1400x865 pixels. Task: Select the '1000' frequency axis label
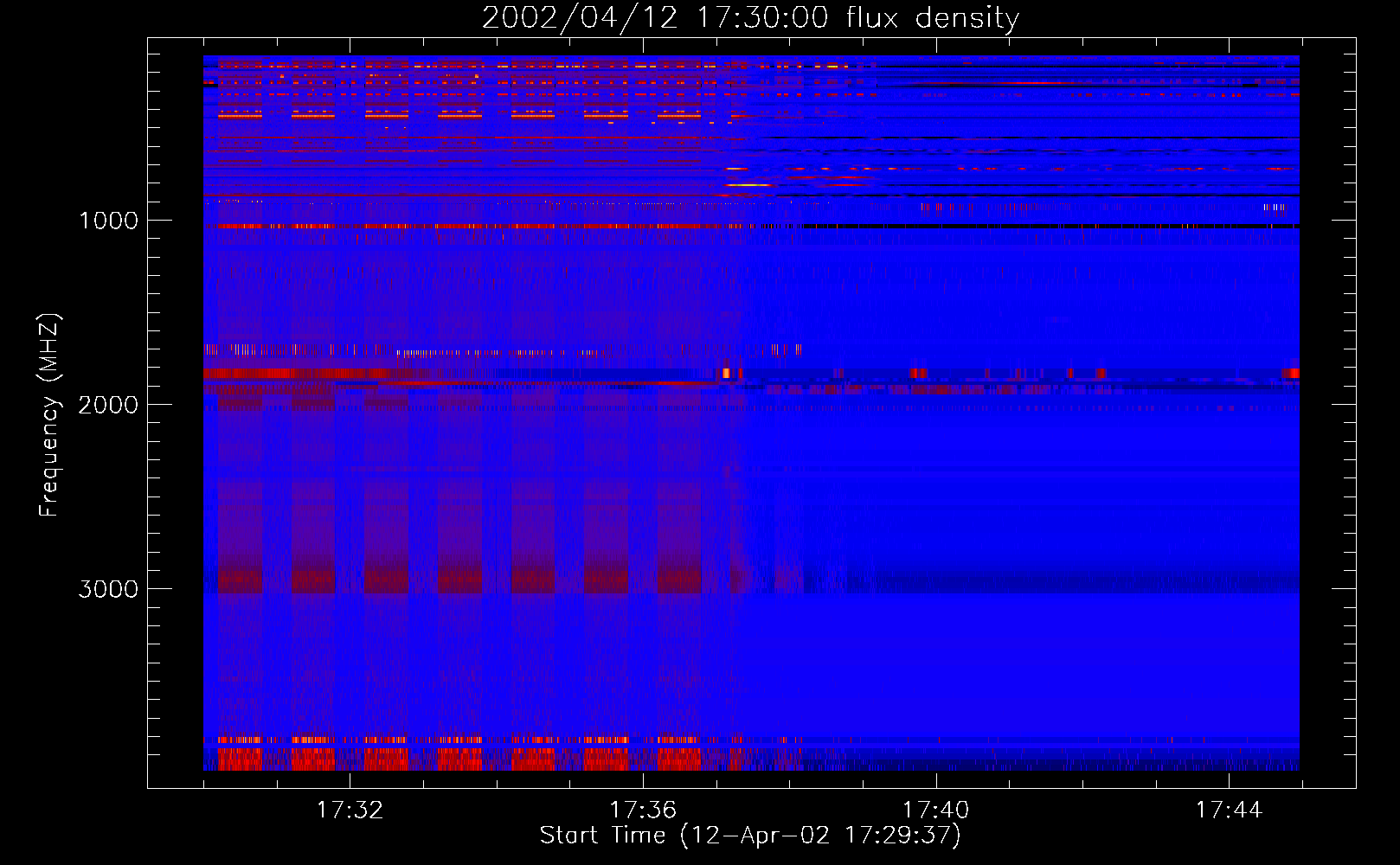point(108,221)
